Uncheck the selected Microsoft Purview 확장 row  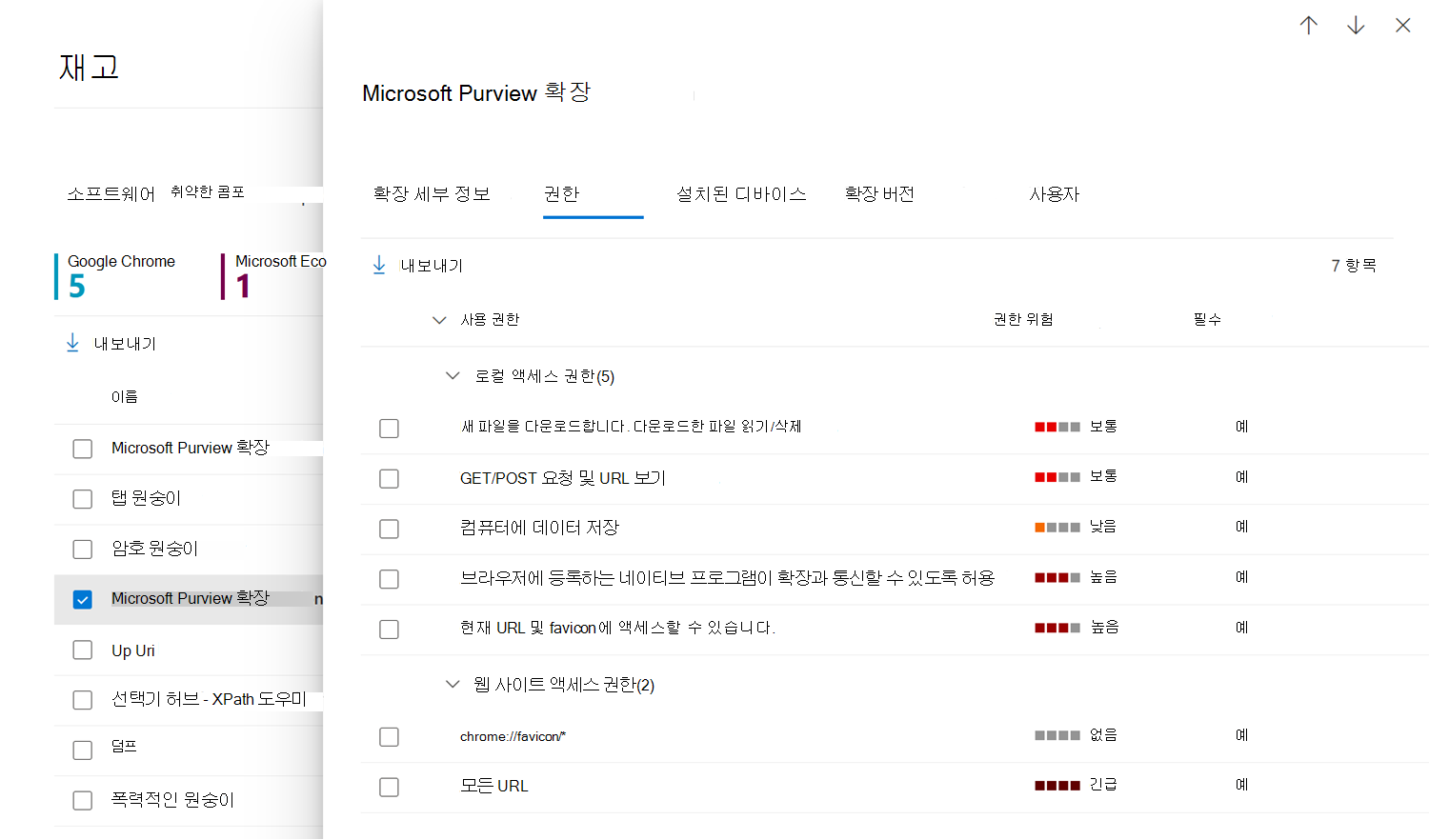(83, 600)
